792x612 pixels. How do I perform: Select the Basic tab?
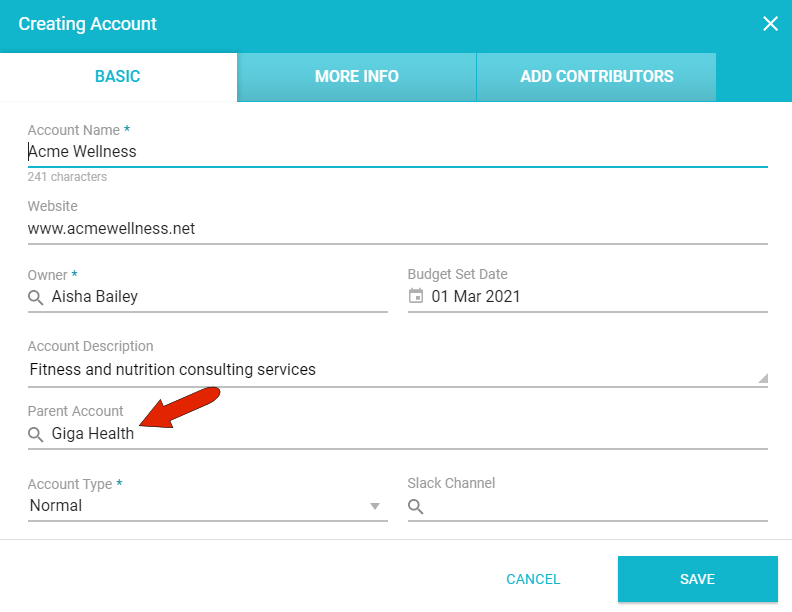pos(118,77)
